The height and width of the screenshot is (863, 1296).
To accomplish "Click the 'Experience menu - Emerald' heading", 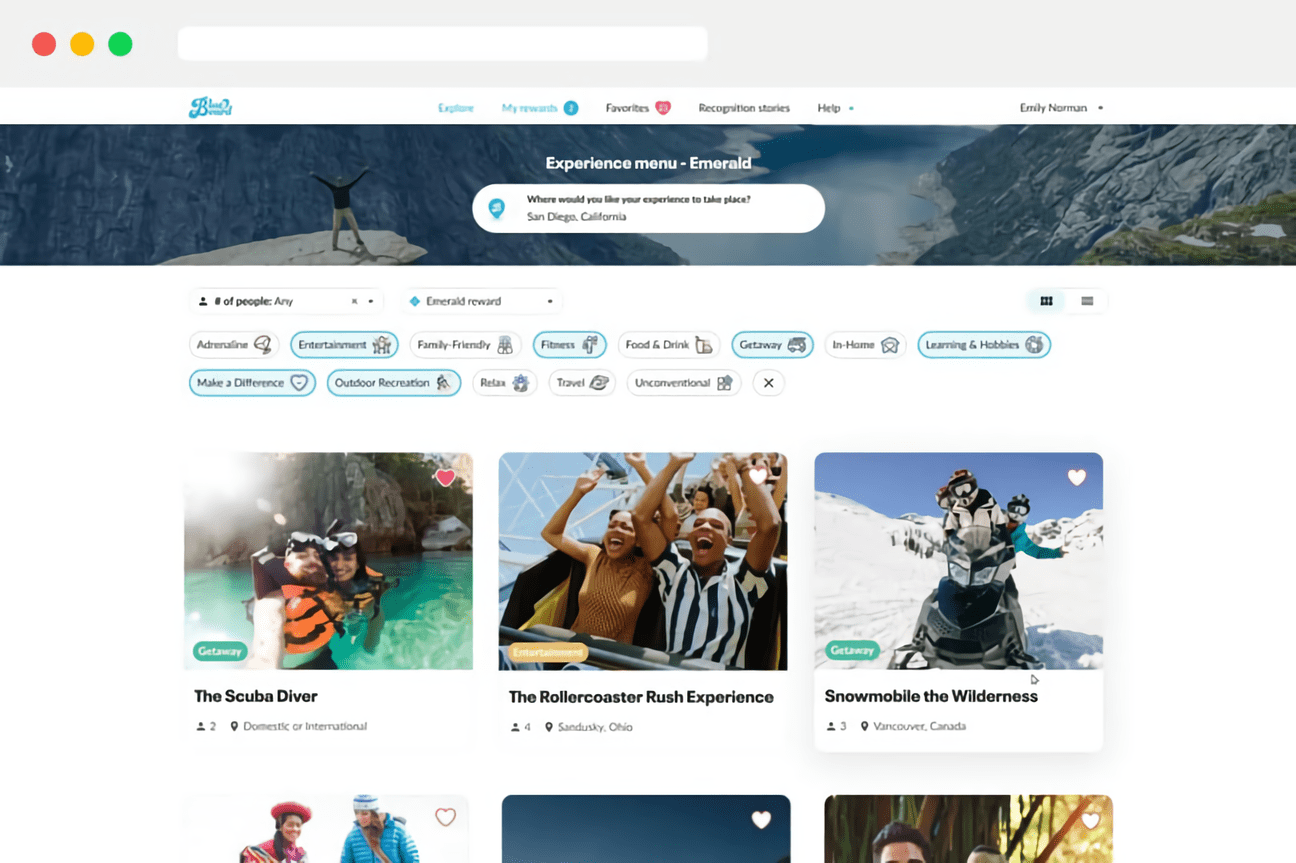I will click(x=648, y=163).
